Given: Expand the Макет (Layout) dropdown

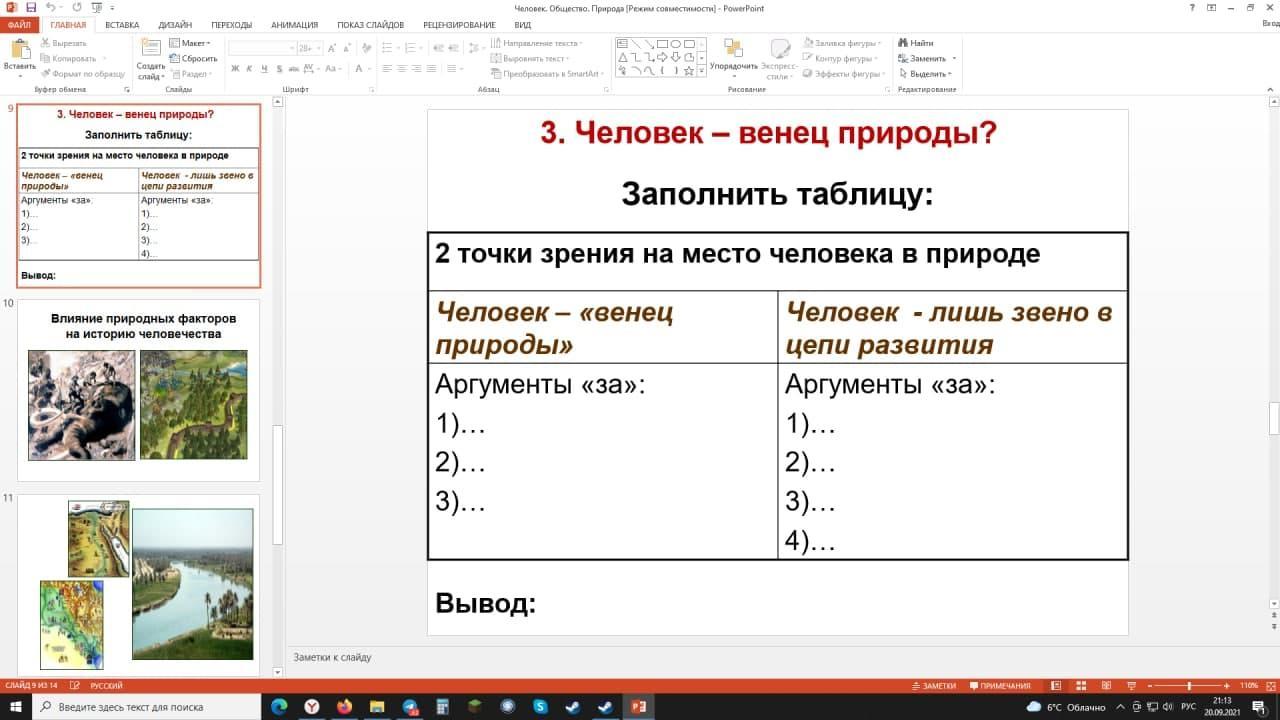Looking at the screenshot, I should click(192, 43).
